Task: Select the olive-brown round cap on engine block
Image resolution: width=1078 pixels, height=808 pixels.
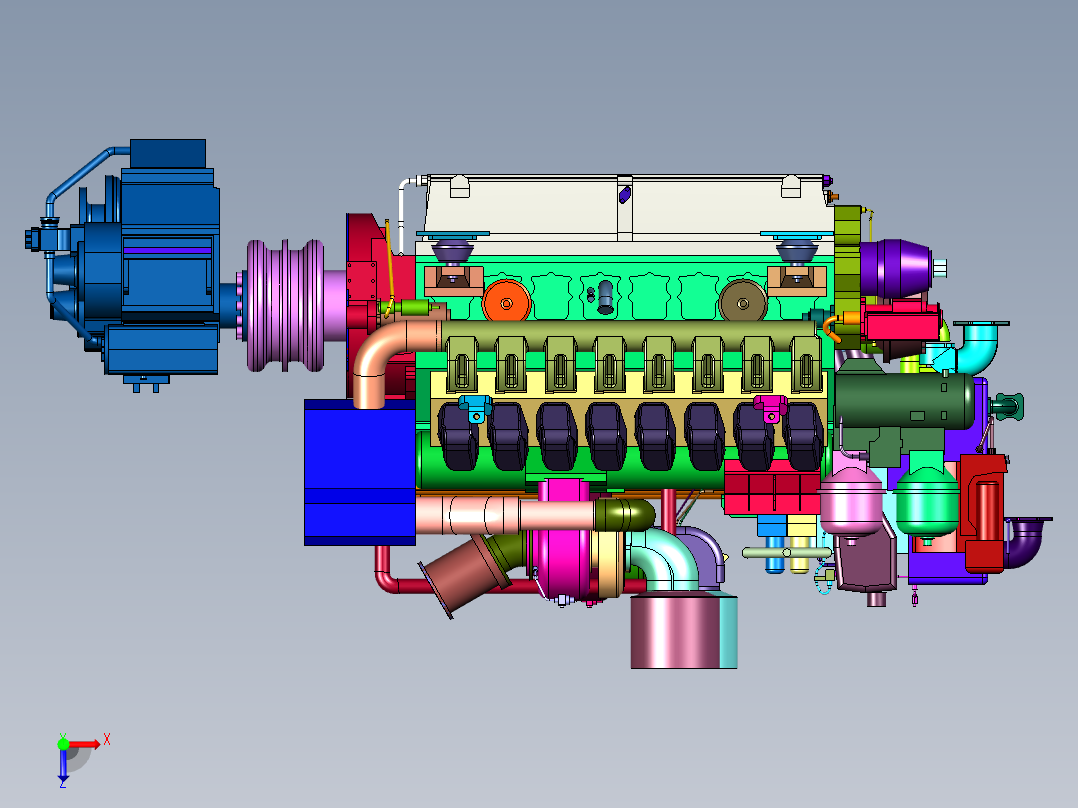Action: point(742,302)
